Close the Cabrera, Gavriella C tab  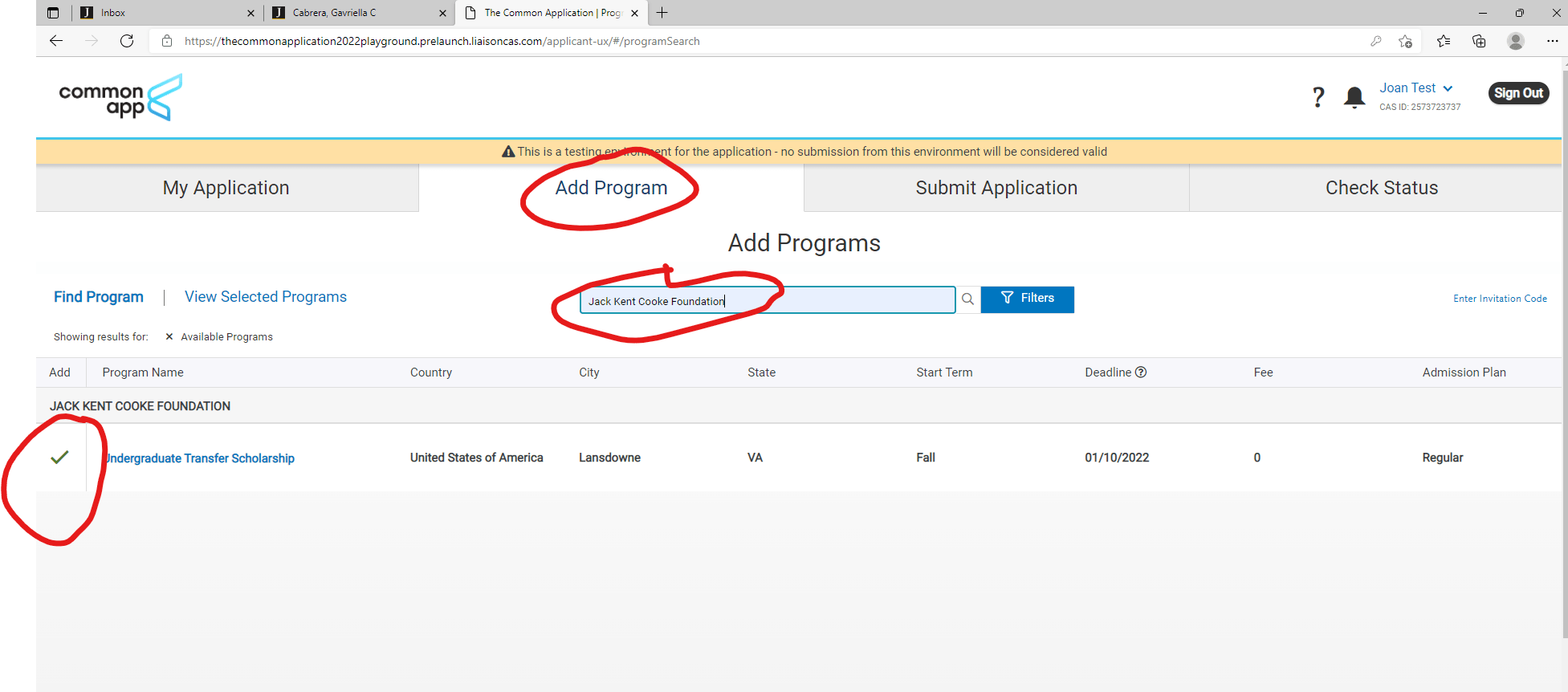[442, 13]
